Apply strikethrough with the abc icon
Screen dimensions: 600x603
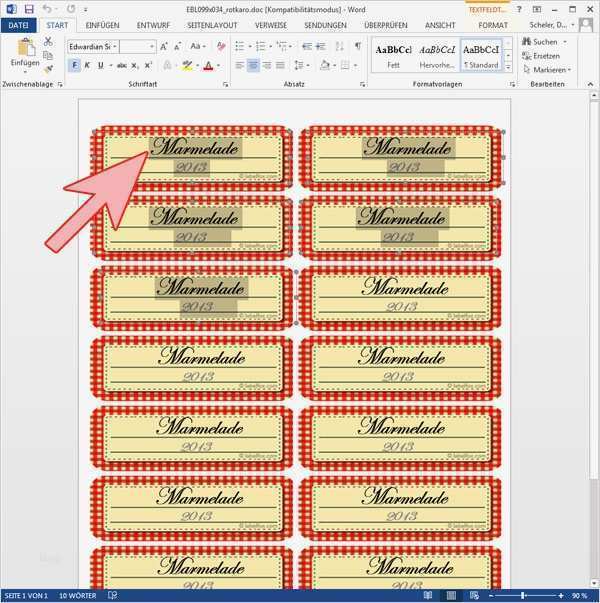(122, 66)
